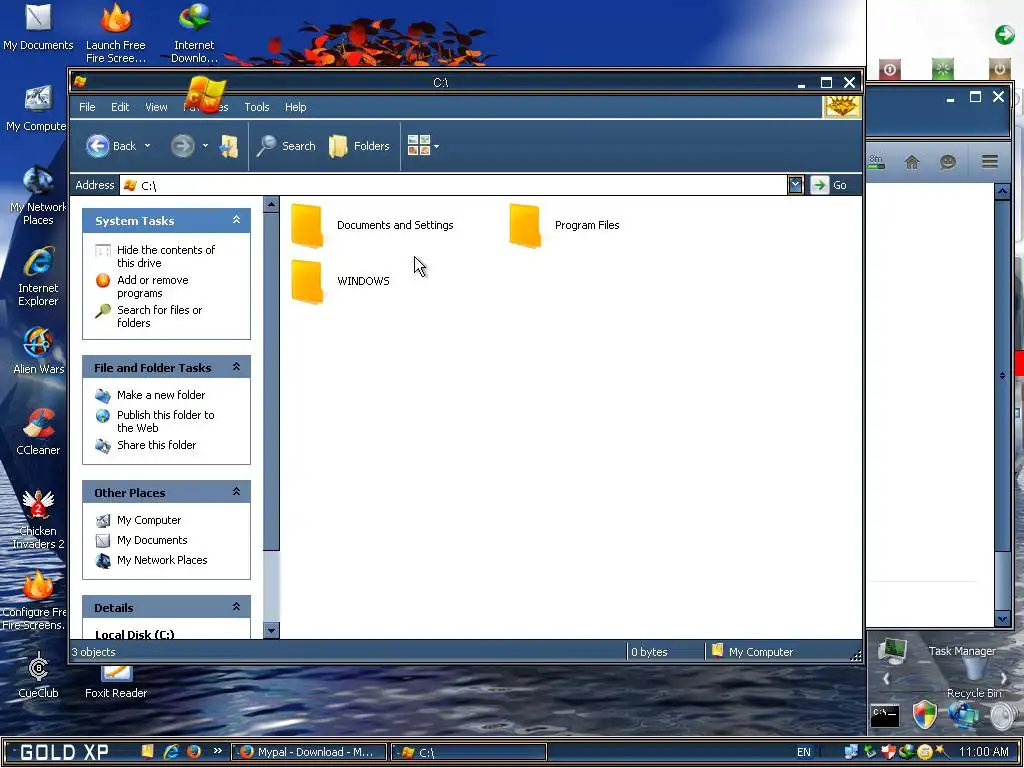Image resolution: width=1024 pixels, height=768 pixels.
Task: Switch to Mypal - Download taskbar button
Action: tap(309, 752)
